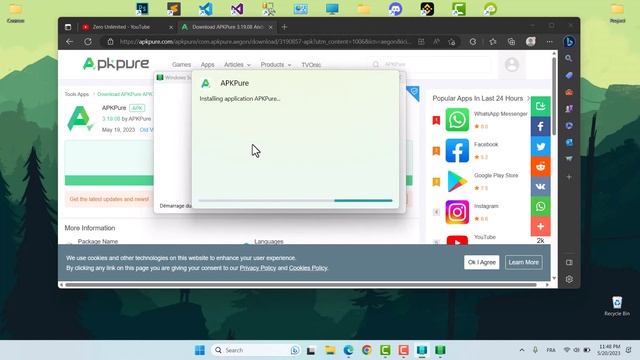Expand the Articles dropdown menu
This screenshot has height=360, width=640.
tap(237, 64)
